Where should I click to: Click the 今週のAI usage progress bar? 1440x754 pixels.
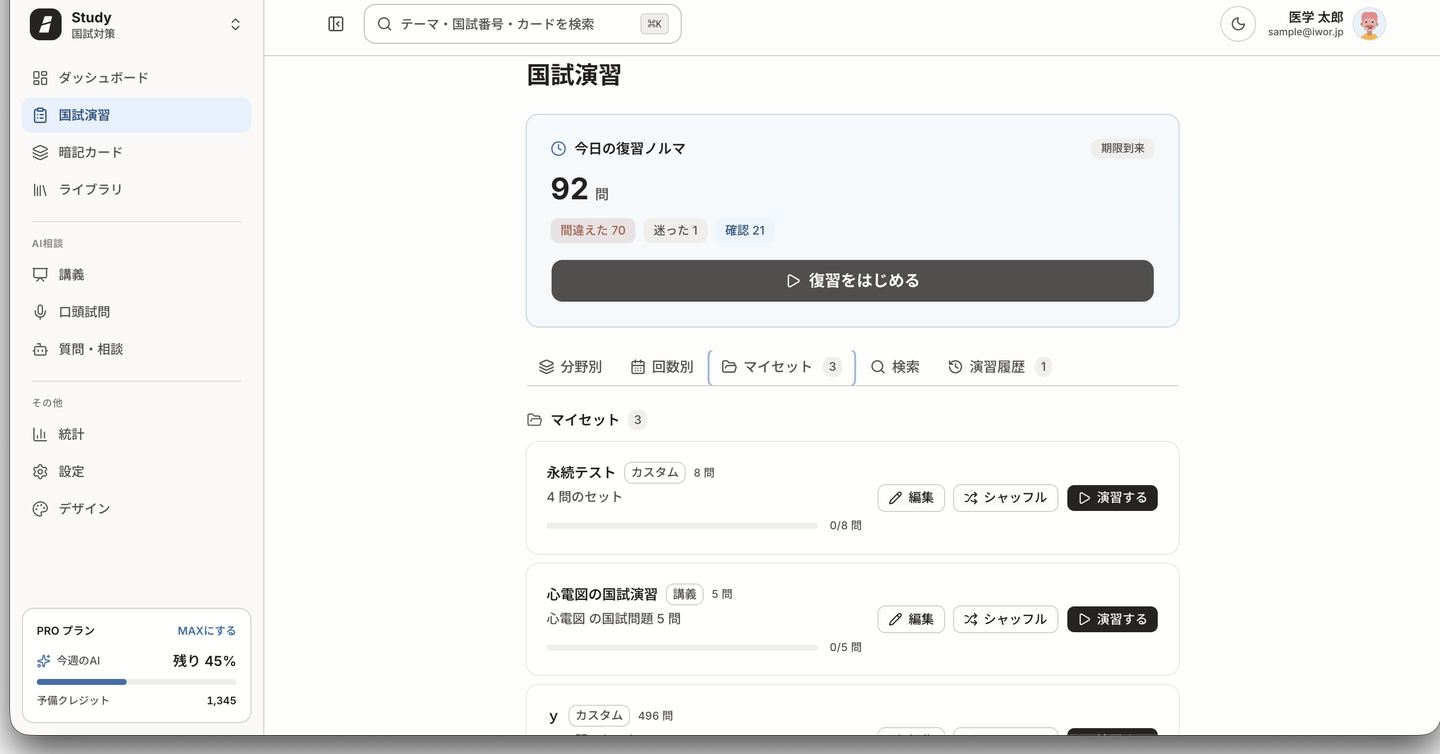coord(137,682)
